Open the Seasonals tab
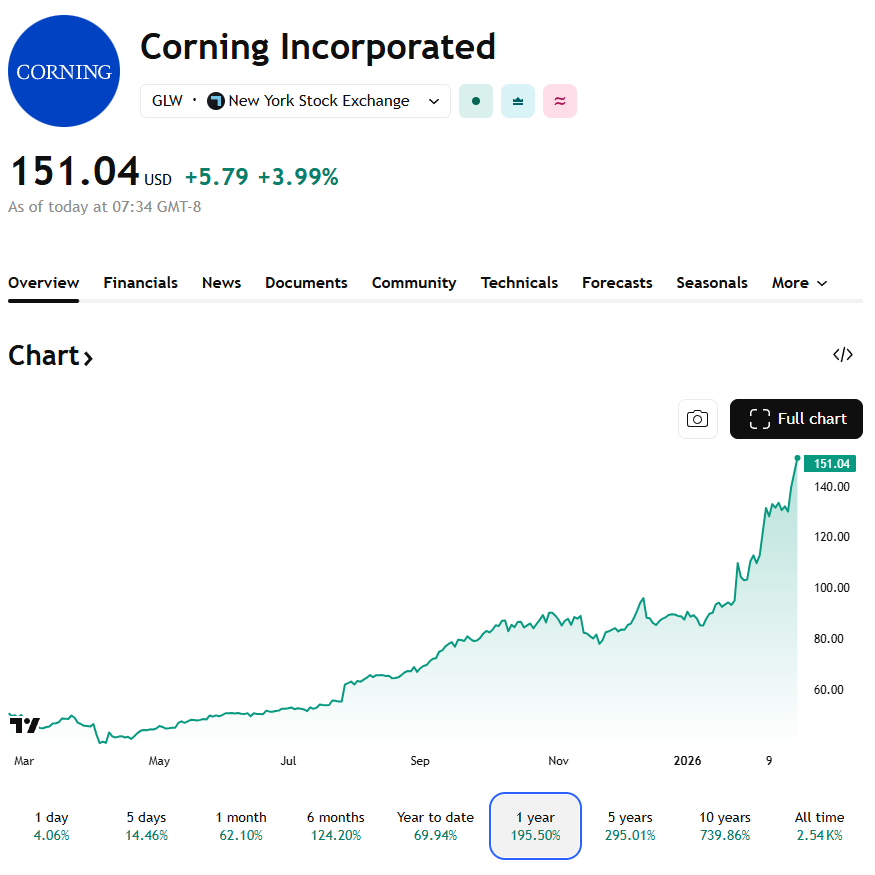Viewport: 875px width, 875px height. pyautogui.click(x=712, y=283)
